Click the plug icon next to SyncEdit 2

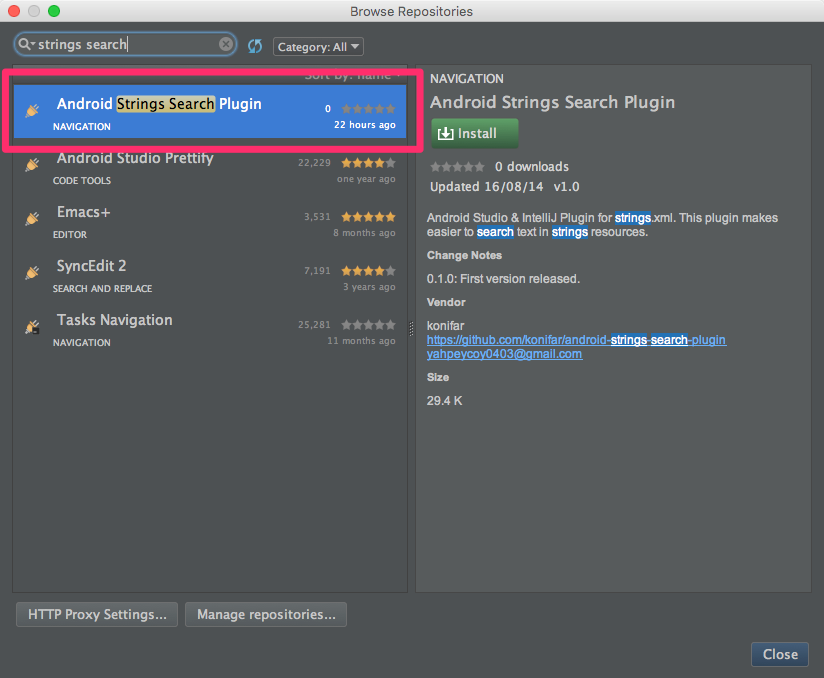click(x=33, y=272)
